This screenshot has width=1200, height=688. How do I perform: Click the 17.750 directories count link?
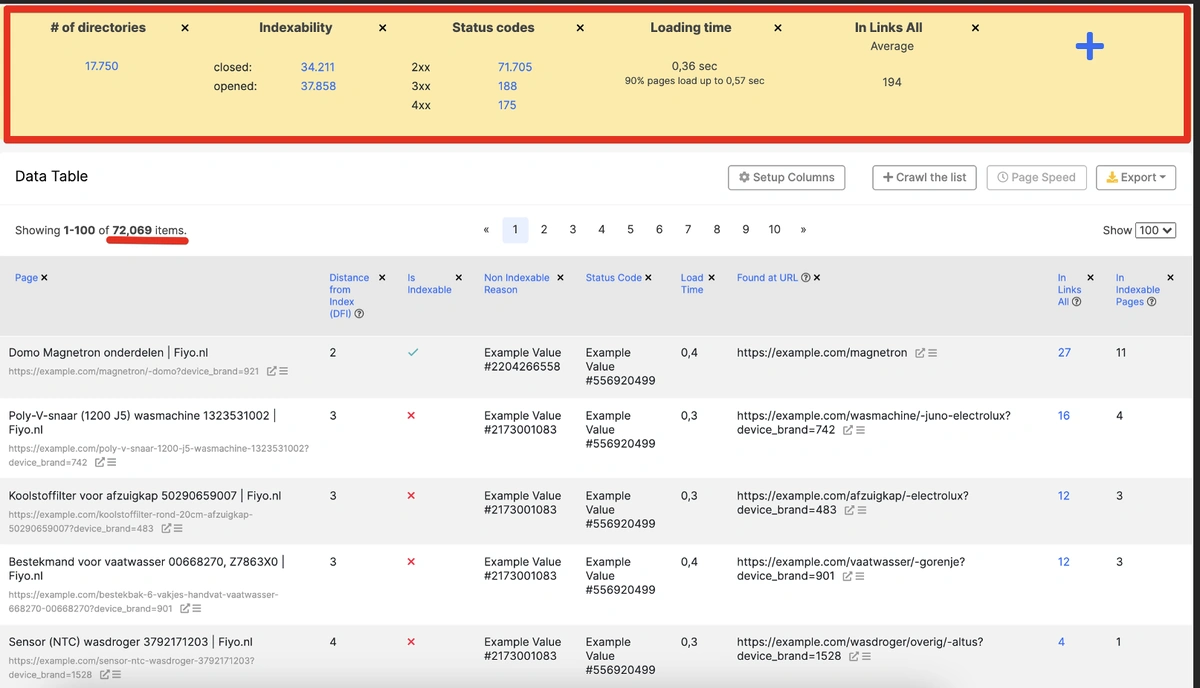[101, 65]
